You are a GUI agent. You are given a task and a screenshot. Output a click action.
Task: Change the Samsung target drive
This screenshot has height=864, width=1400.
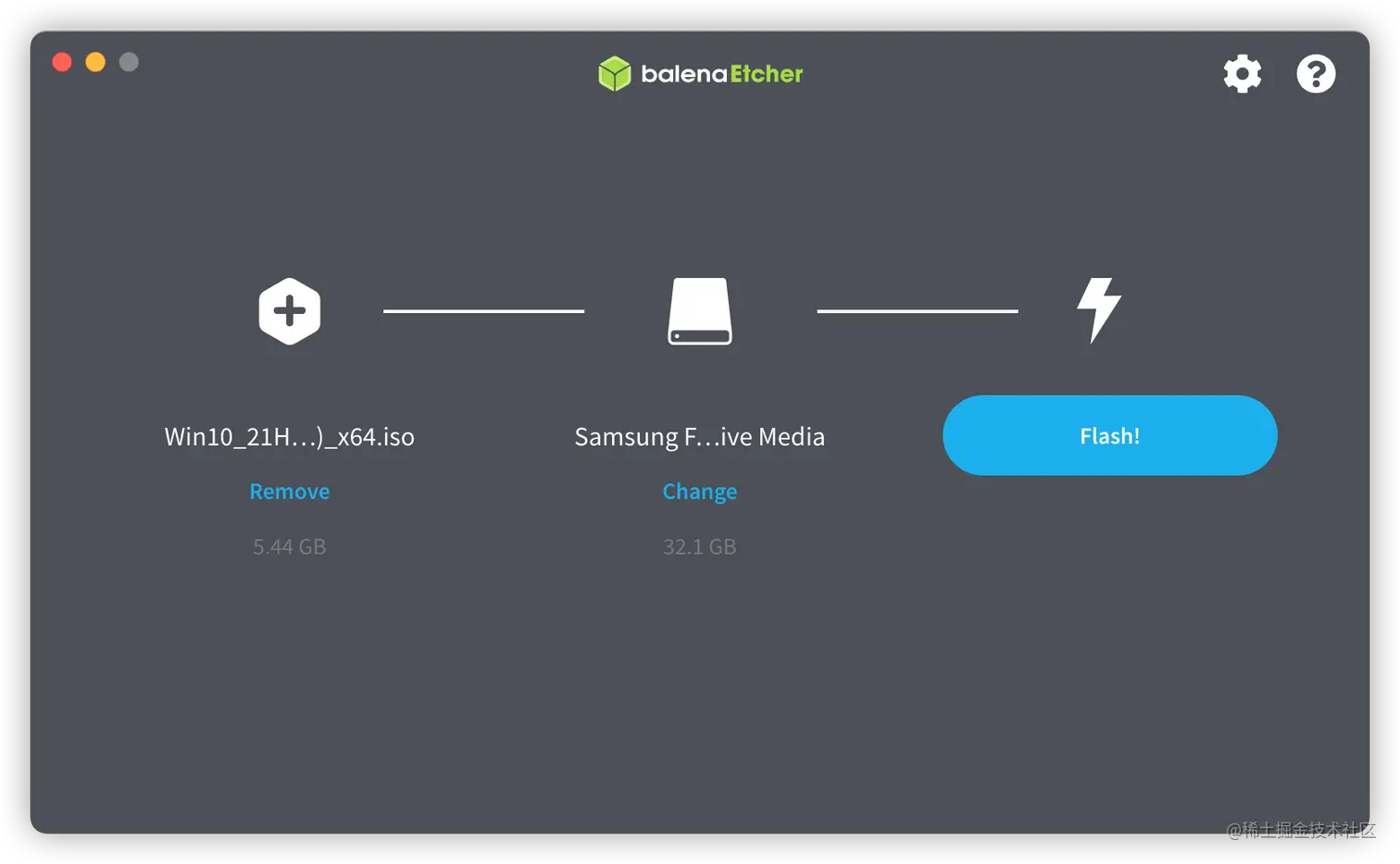tap(700, 492)
